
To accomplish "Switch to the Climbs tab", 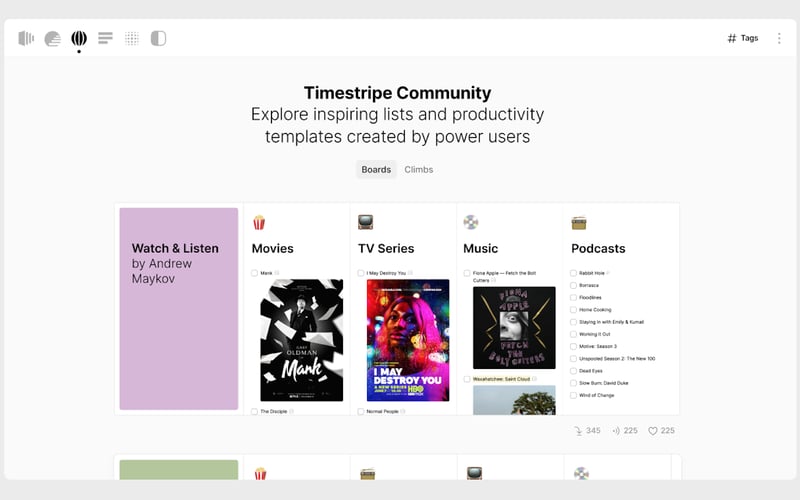I will [418, 169].
